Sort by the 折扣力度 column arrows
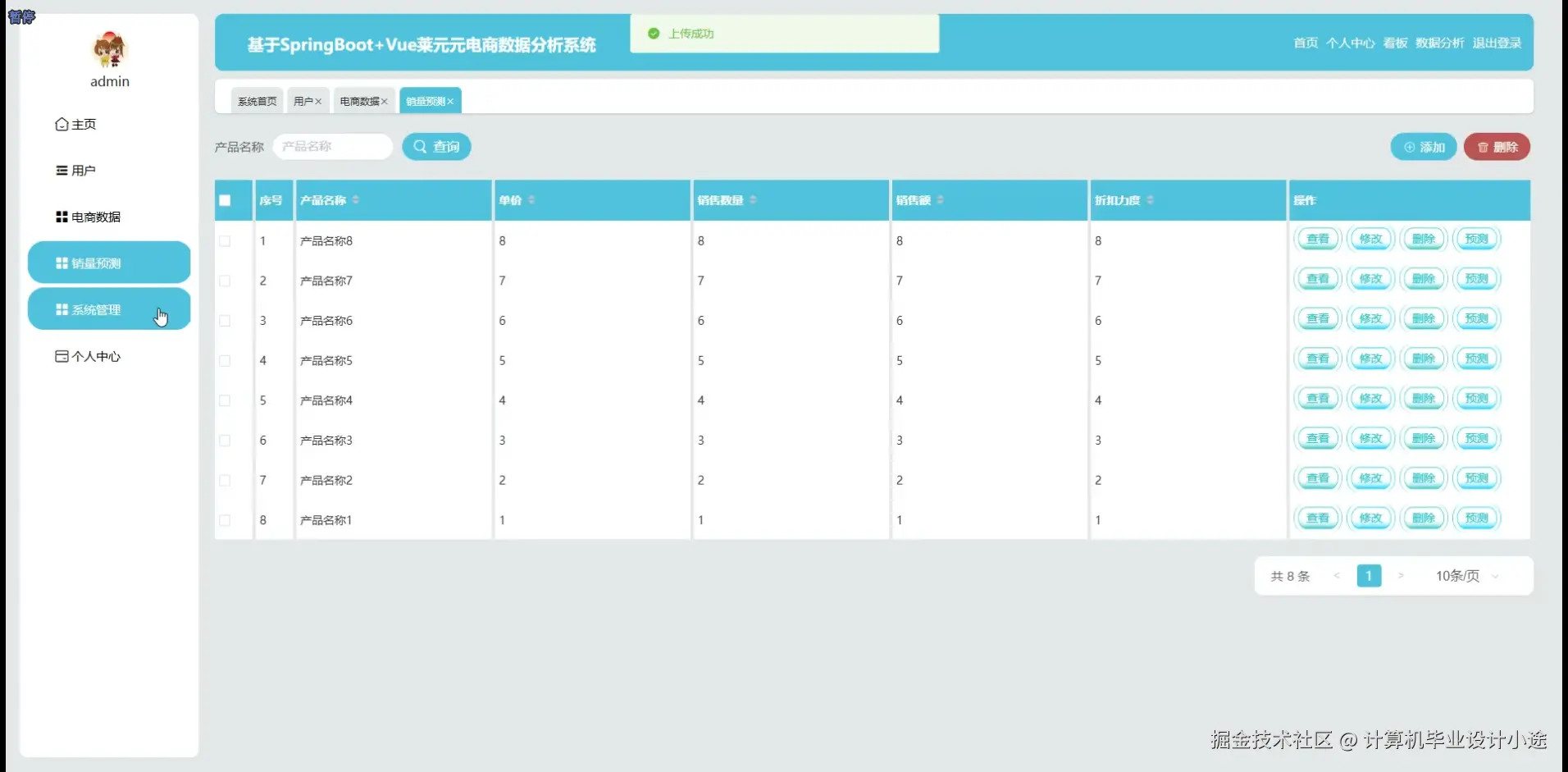 1150,200
